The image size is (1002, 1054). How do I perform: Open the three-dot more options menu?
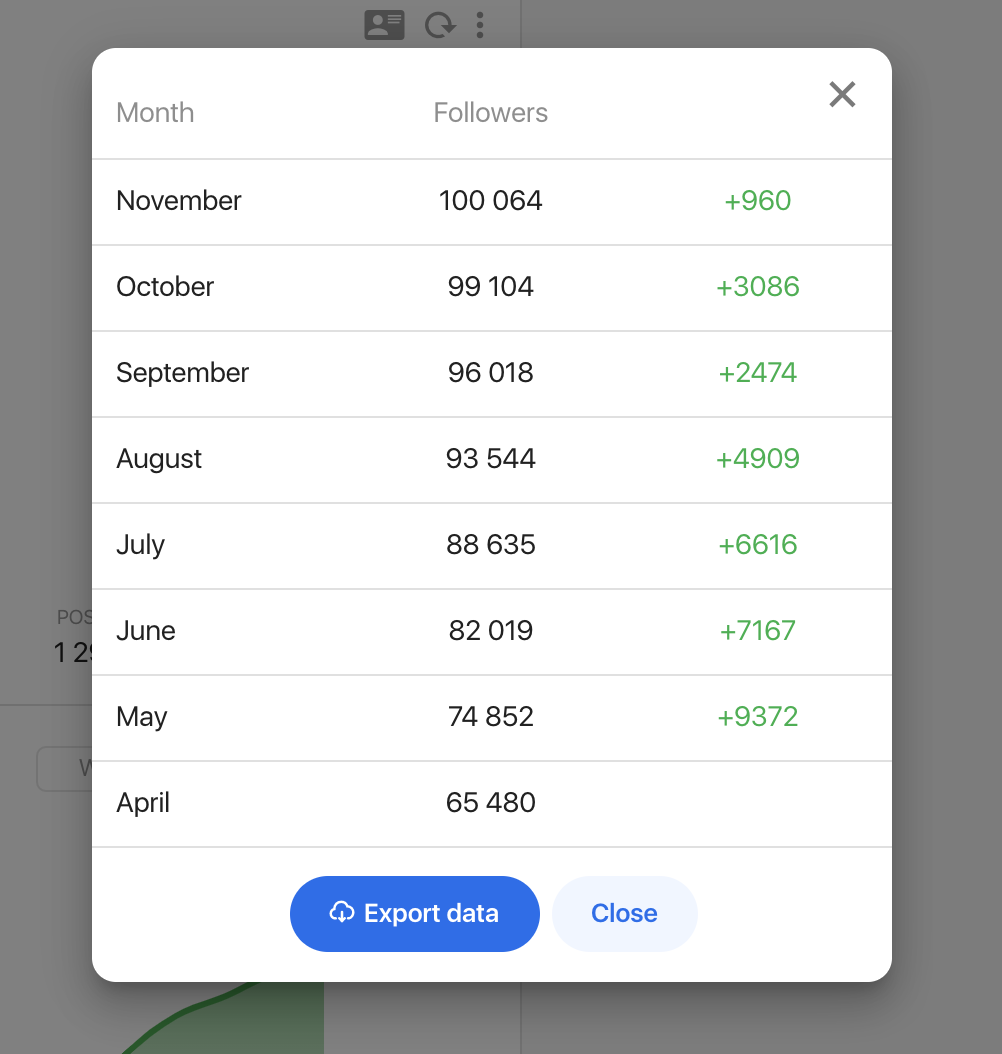[480, 24]
